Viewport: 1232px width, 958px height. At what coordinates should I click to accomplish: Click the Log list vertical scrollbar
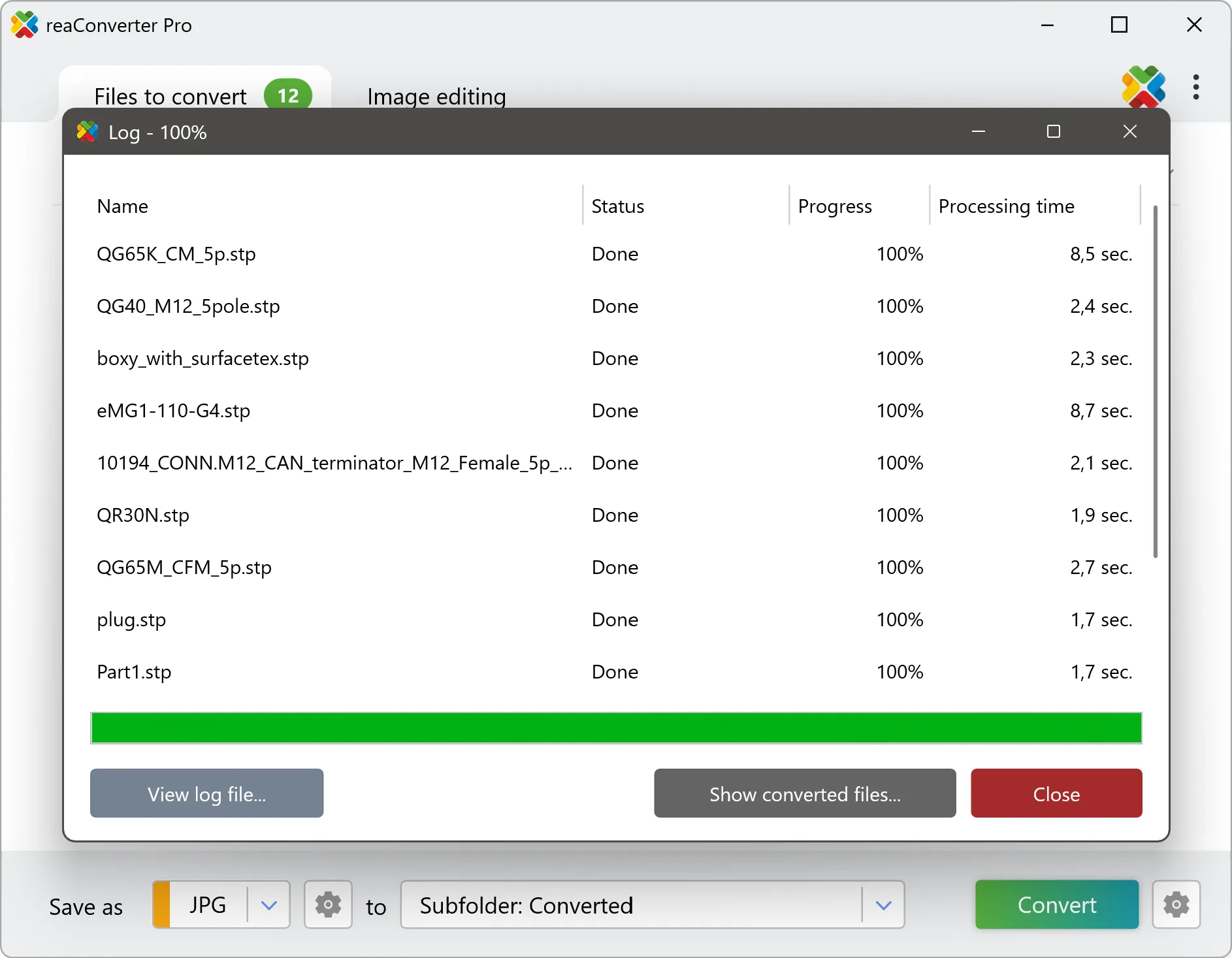(1155, 382)
